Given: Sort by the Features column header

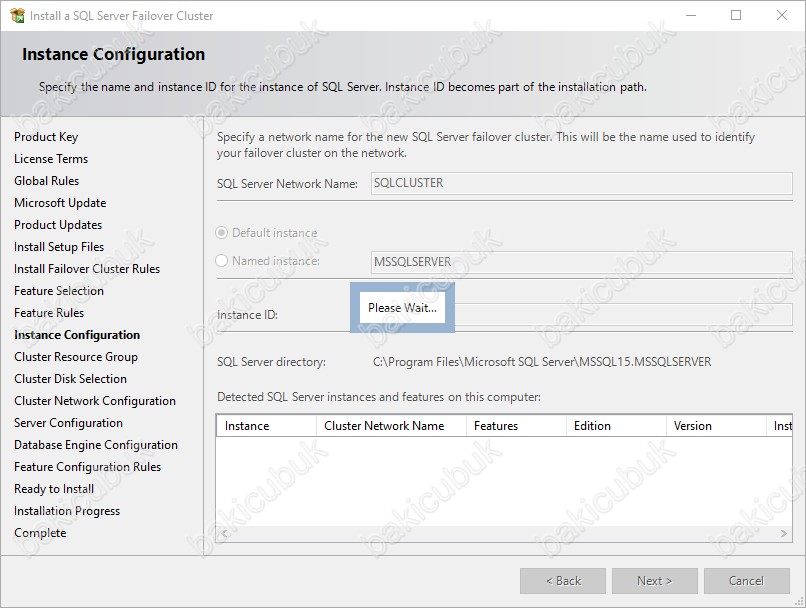Looking at the screenshot, I should click(x=517, y=426).
